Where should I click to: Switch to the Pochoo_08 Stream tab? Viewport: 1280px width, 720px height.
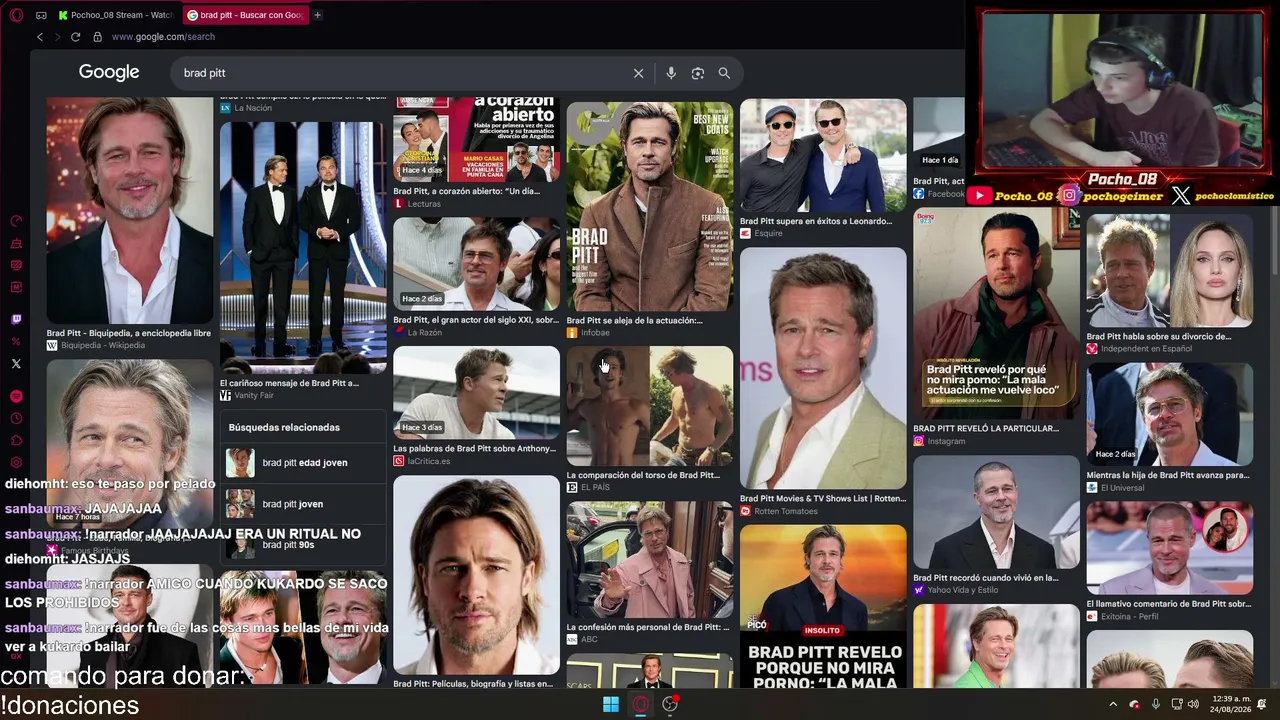coord(116,15)
